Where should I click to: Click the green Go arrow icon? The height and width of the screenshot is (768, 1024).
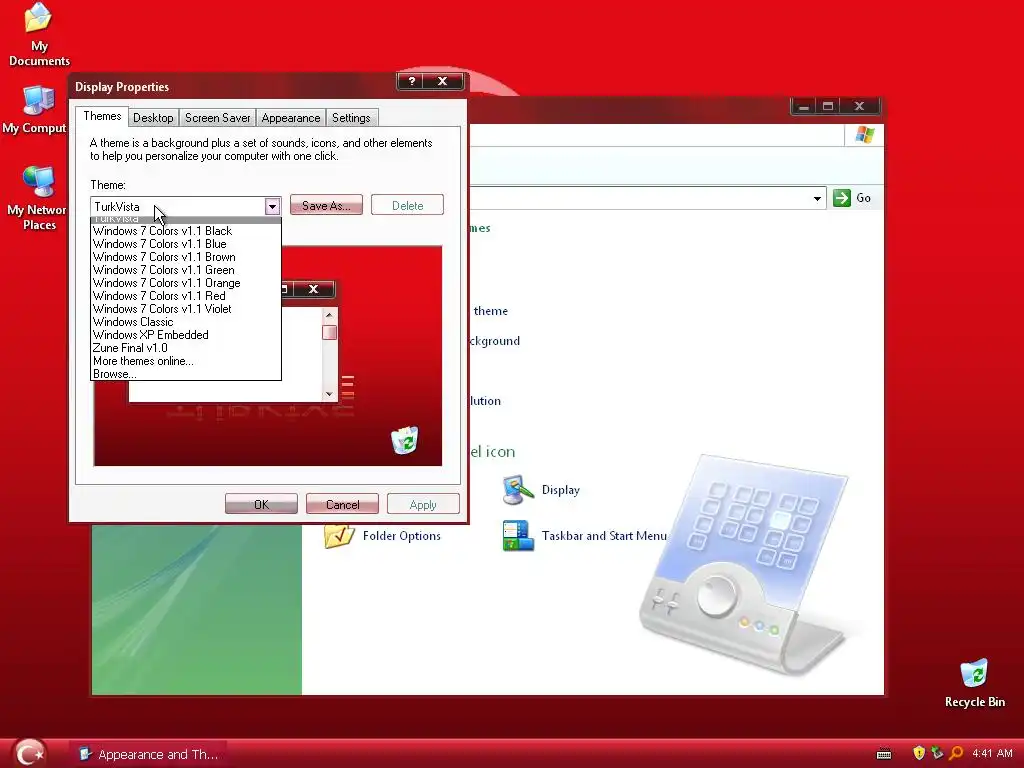[x=842, y=198]
